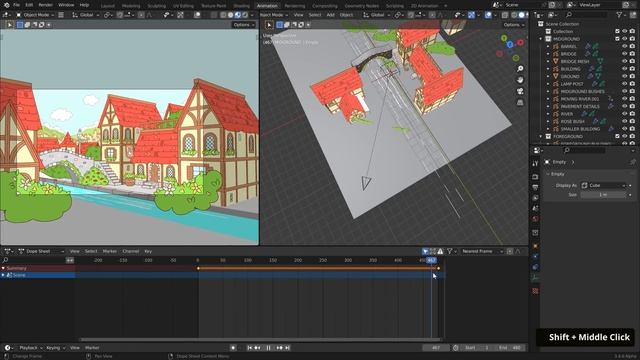Viewport: 640px width, 360px height.
Task: Expand the Scene channel row
Action: (3, 276)
